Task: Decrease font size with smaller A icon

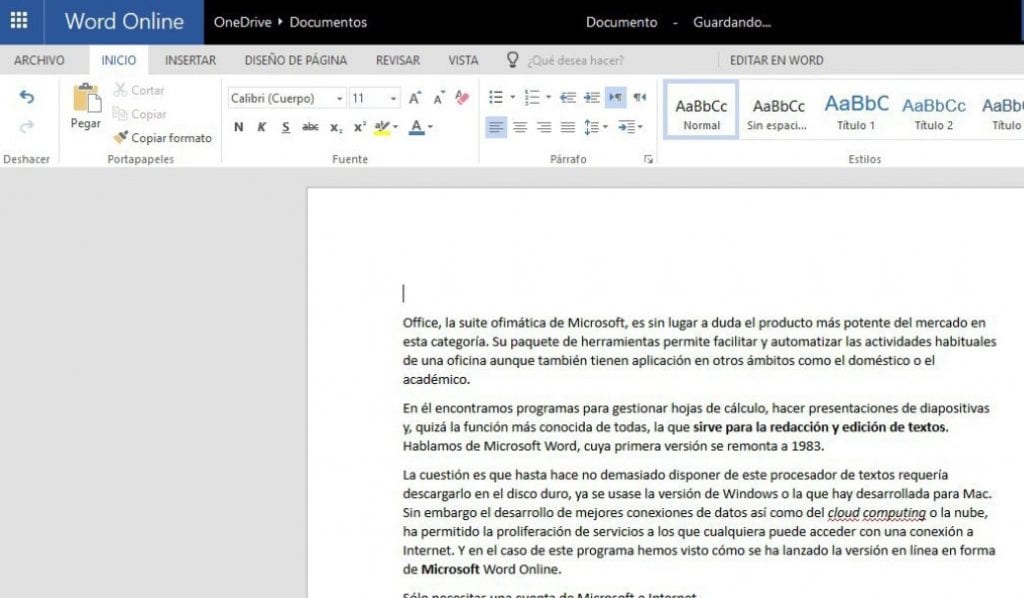Action: tap(439, 98)
